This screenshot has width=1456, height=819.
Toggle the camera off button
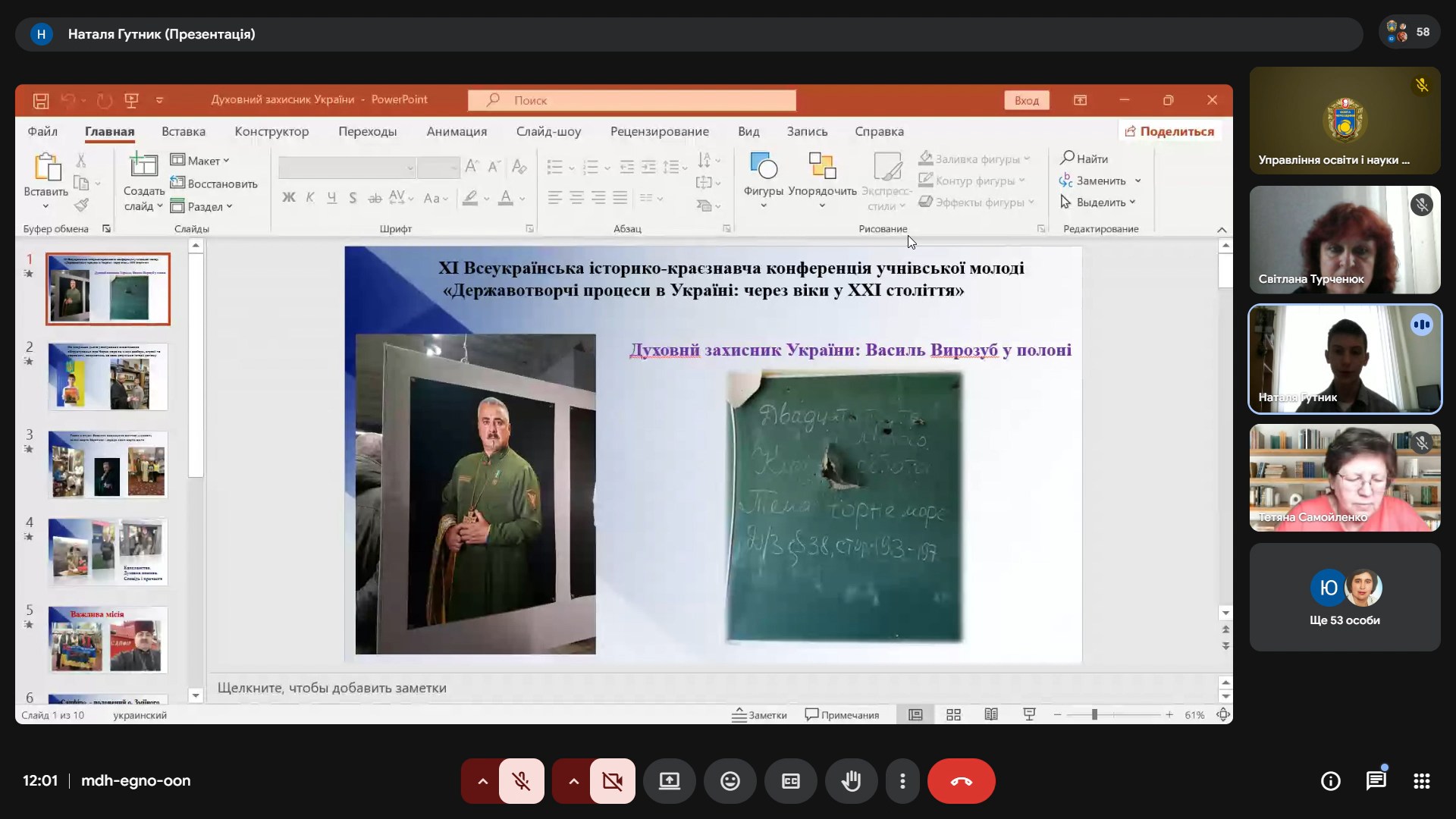tap(613, 780)
